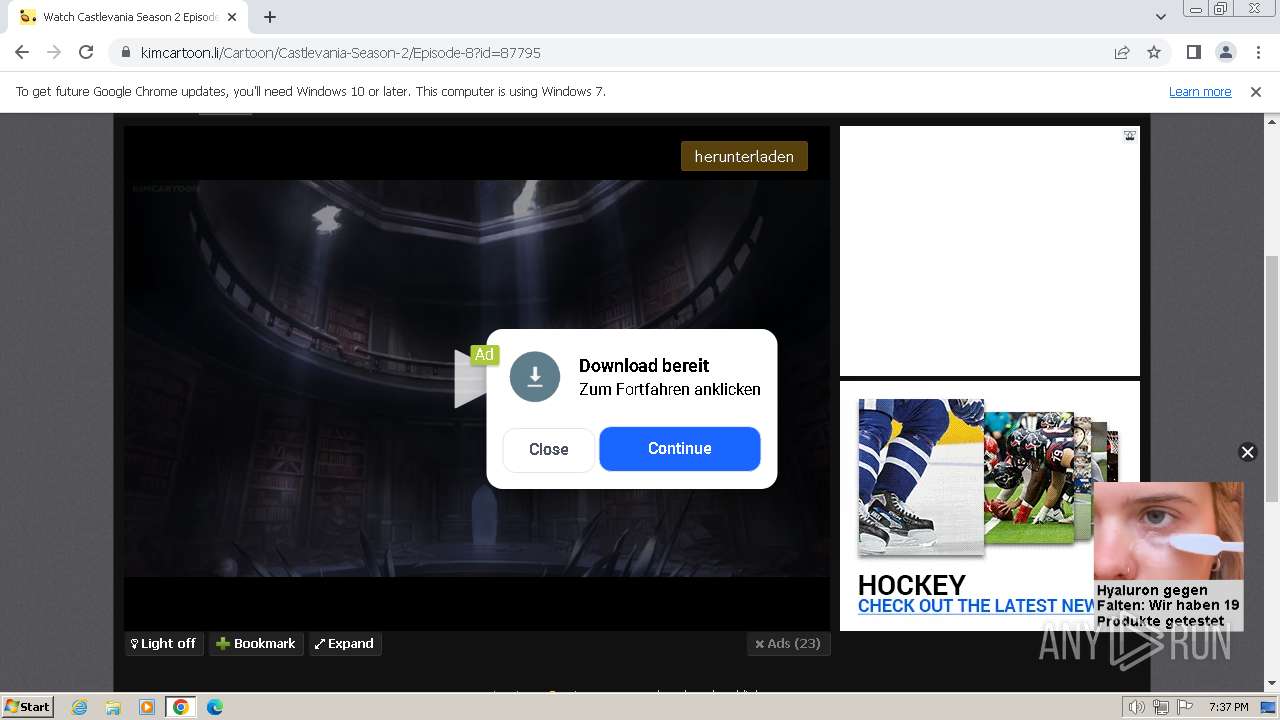Click the Hyaluron gegen Falten ad text
Screen dimensions: 1280x720
click(x=1168, y=606)
